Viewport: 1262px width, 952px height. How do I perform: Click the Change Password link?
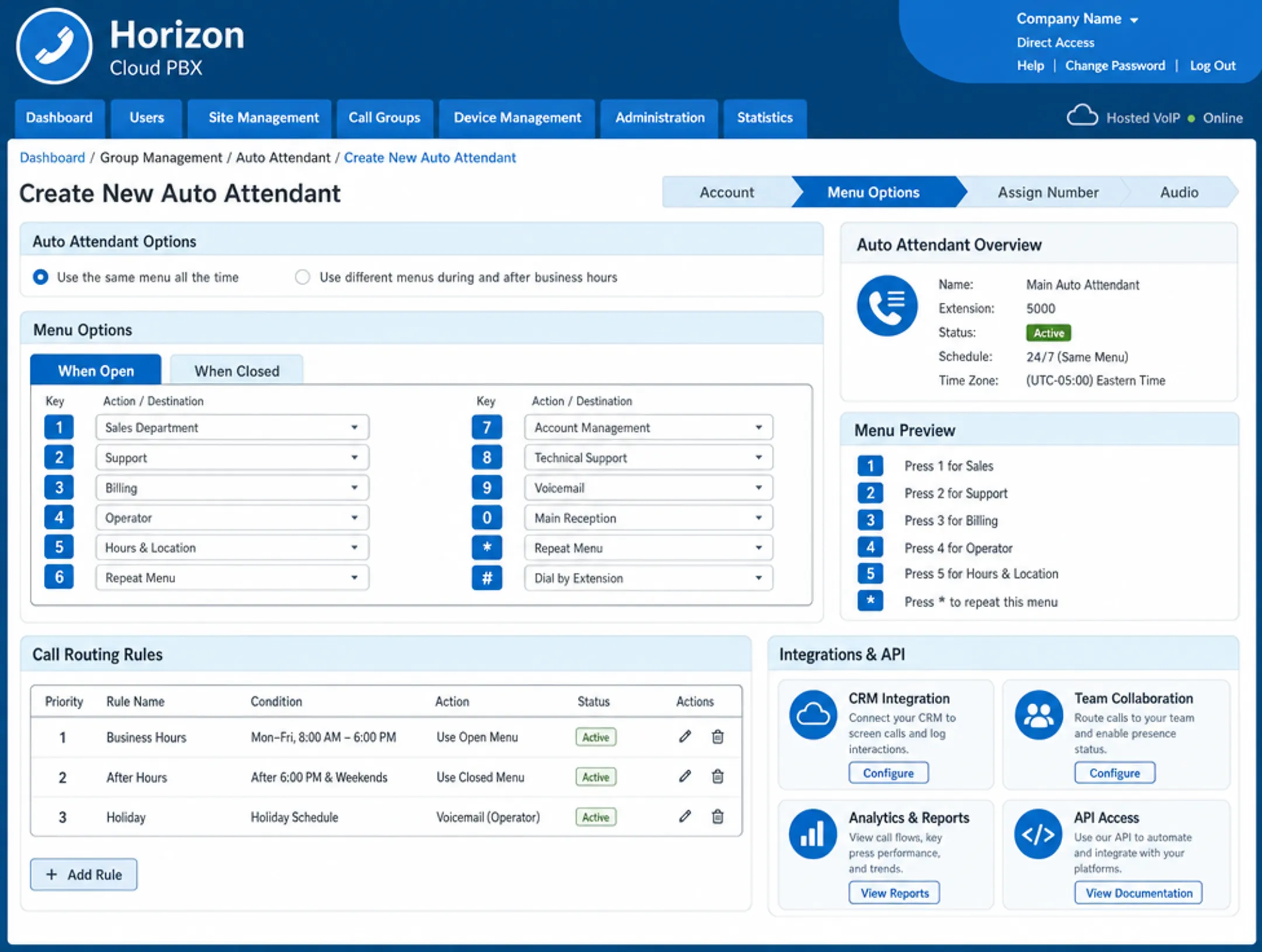click(x=1115, y=65)
